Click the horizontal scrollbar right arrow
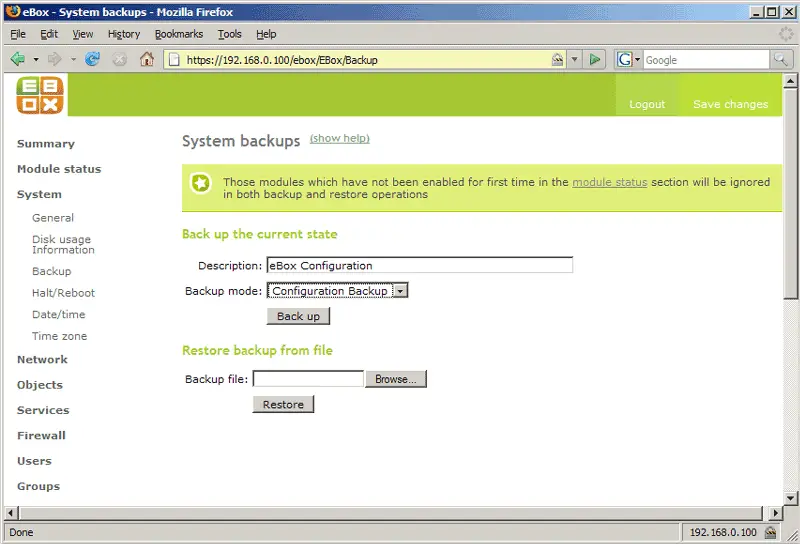Viewport: 800px width, 544px height. [776, 513]
